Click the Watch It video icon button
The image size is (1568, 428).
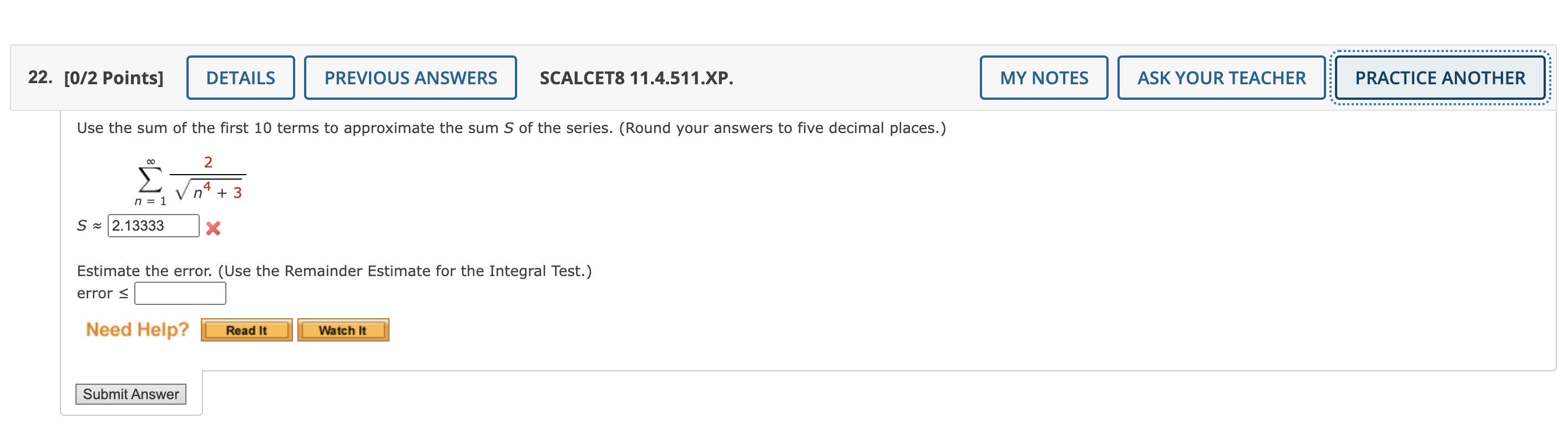(x=343, y=330)
